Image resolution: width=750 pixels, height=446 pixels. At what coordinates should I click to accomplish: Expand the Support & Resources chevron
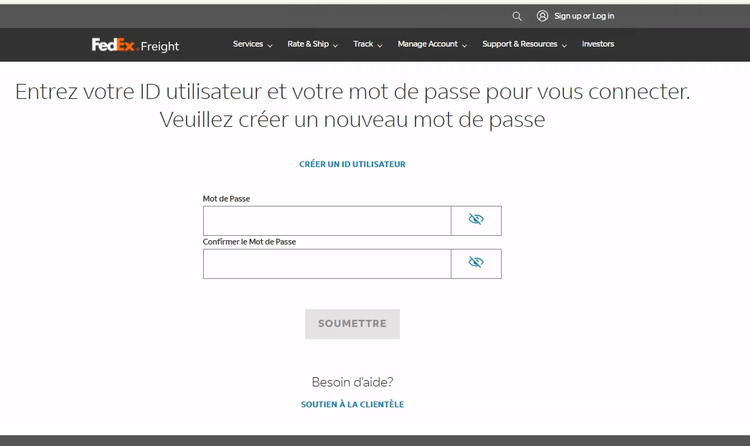(564, 45)
